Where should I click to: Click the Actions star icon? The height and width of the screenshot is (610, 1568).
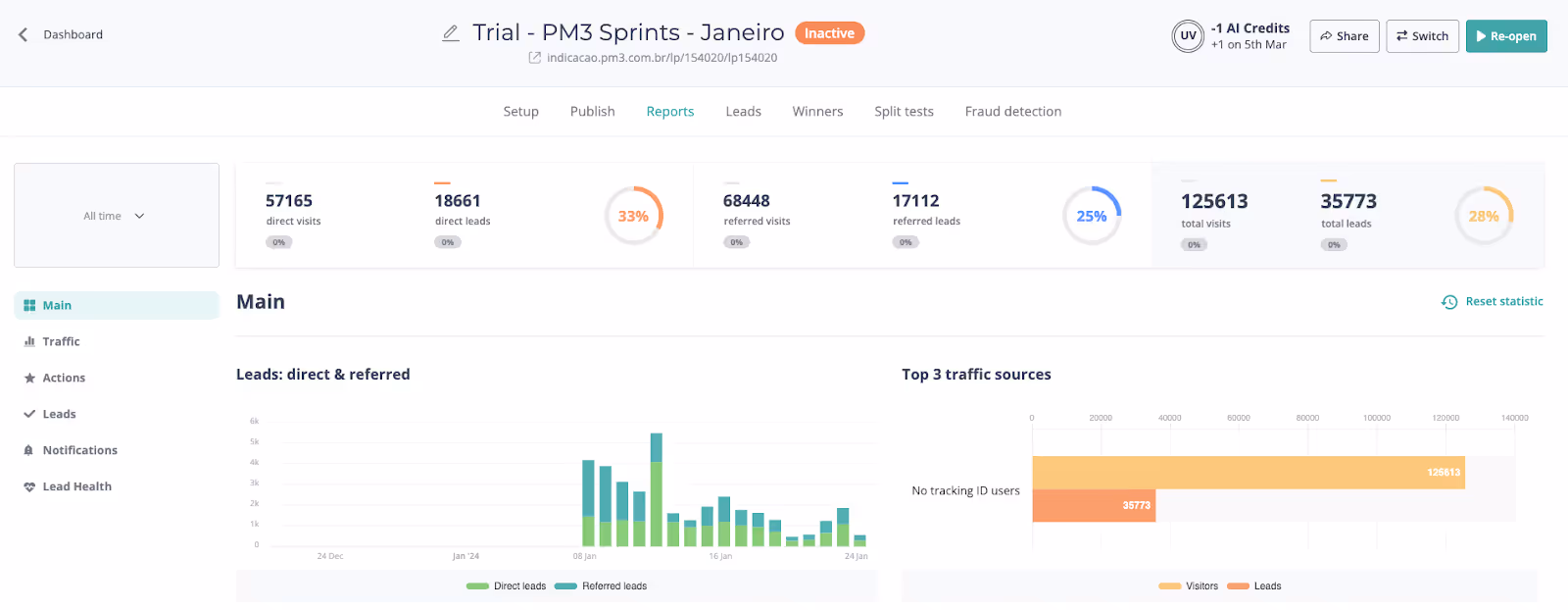[29, 378]
